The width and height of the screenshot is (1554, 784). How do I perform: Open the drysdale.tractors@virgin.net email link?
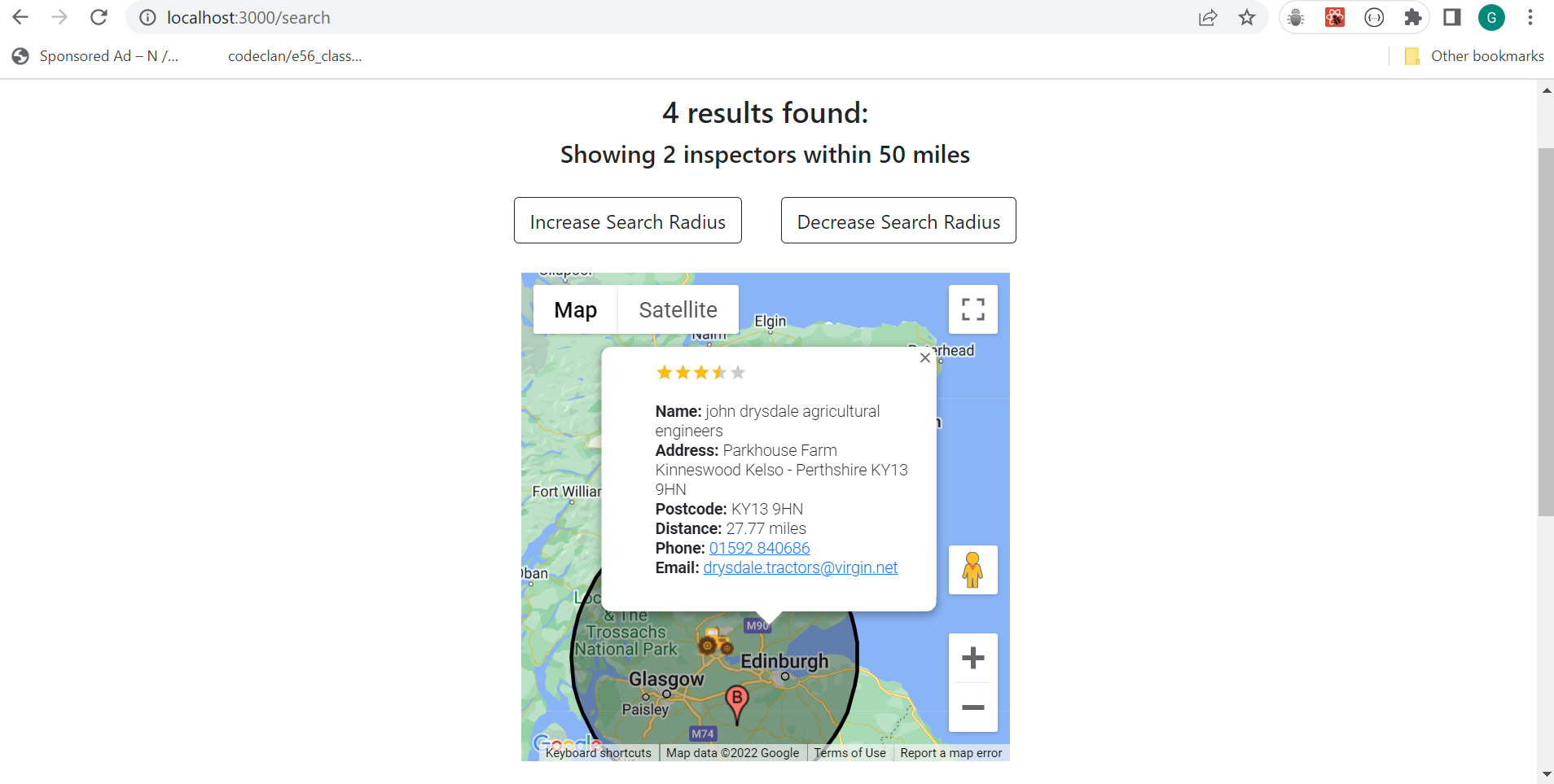click(x=800, y=567)
